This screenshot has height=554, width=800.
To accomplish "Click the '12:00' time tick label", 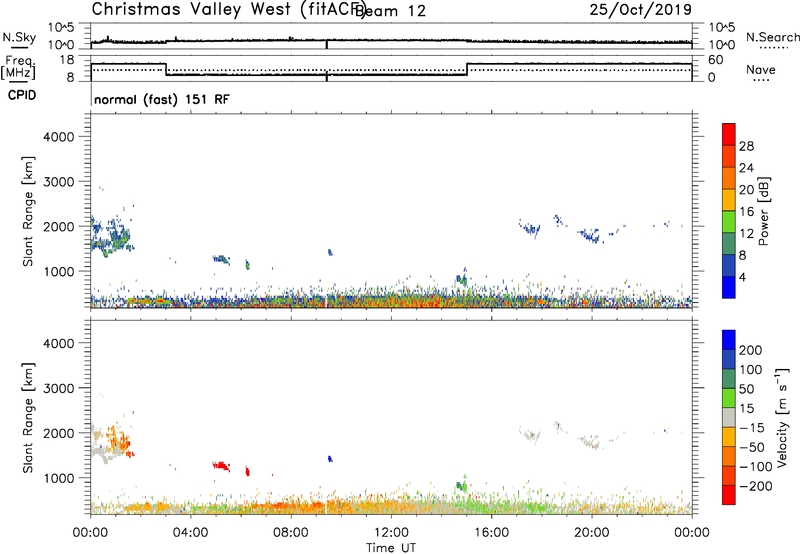I will coord(391,533).
